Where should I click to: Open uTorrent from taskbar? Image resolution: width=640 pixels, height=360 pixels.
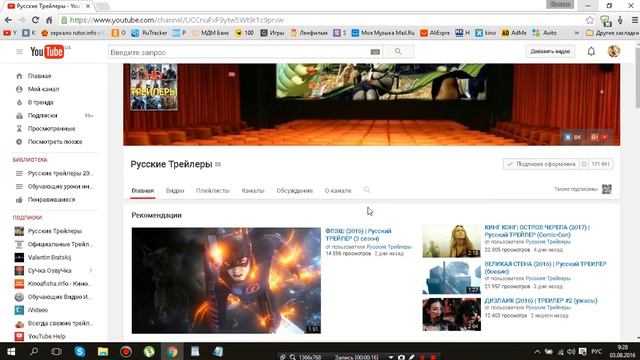tap(149, 351)
